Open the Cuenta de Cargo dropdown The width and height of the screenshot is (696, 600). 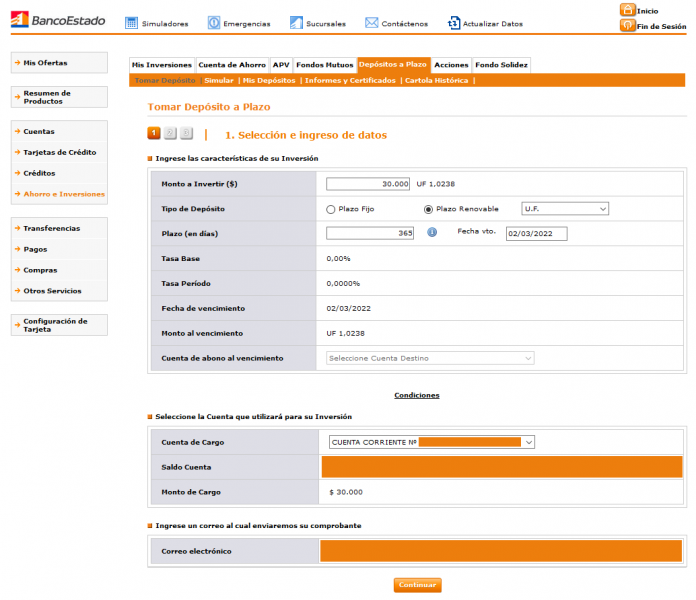432,442
